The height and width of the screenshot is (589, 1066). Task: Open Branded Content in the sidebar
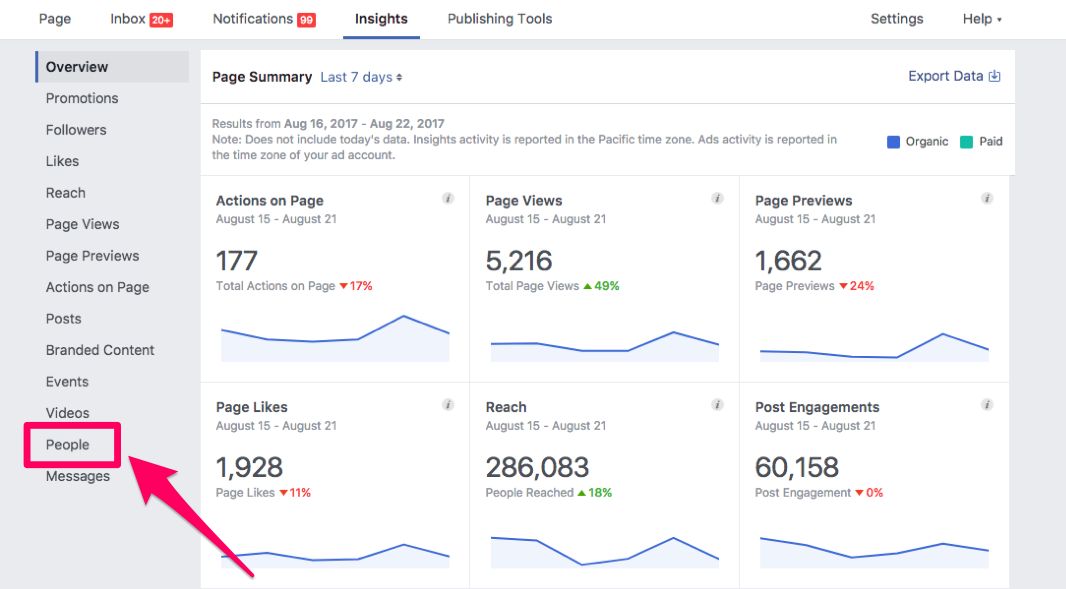pos(100,350)
